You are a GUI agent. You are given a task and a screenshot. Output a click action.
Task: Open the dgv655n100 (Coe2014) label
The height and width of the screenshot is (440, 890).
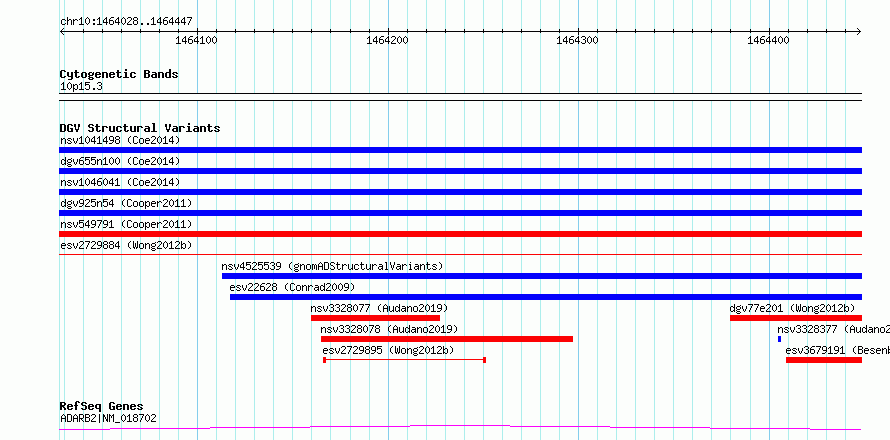point(120,161)
